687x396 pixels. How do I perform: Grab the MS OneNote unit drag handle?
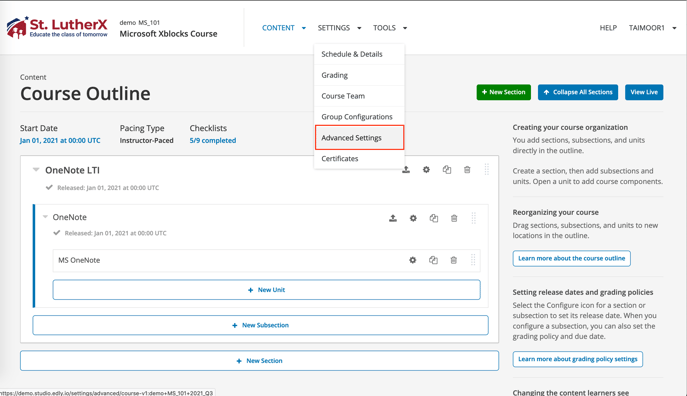473,260
